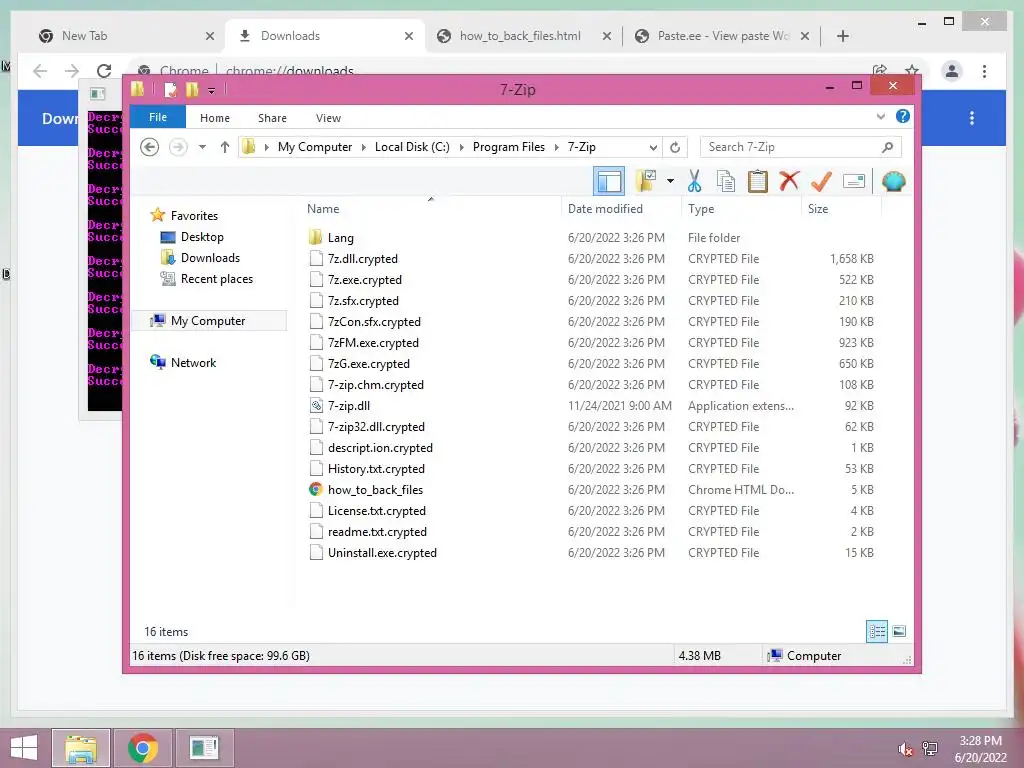Click Windows Start button
This screenshot has height=768, width=1024.
point(24,748)
